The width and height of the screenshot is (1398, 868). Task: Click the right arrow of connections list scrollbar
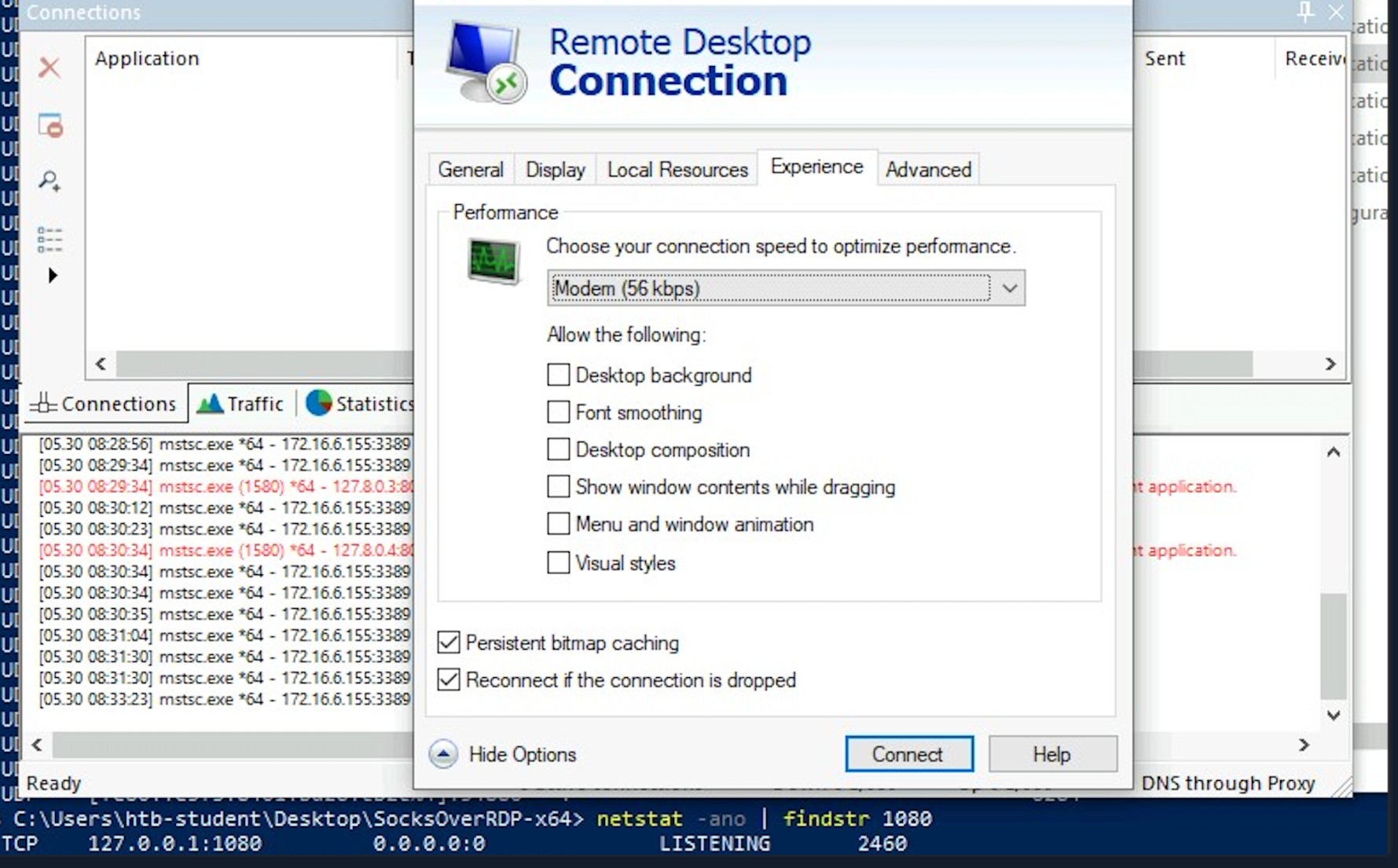pos(1330,364)
